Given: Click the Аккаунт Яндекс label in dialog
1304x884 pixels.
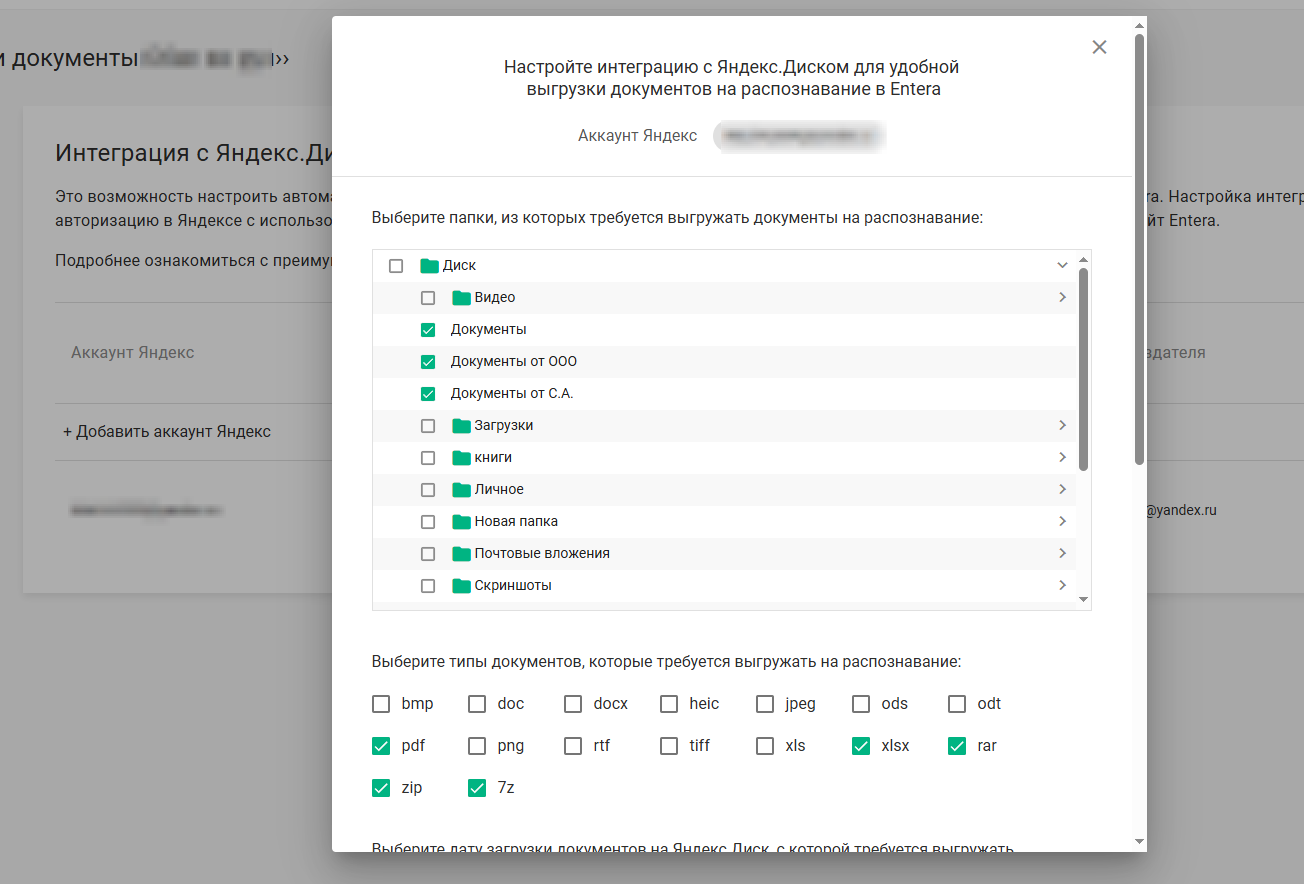Looking at the screenshot, I should pyautogui.click(x=638, y=136).
